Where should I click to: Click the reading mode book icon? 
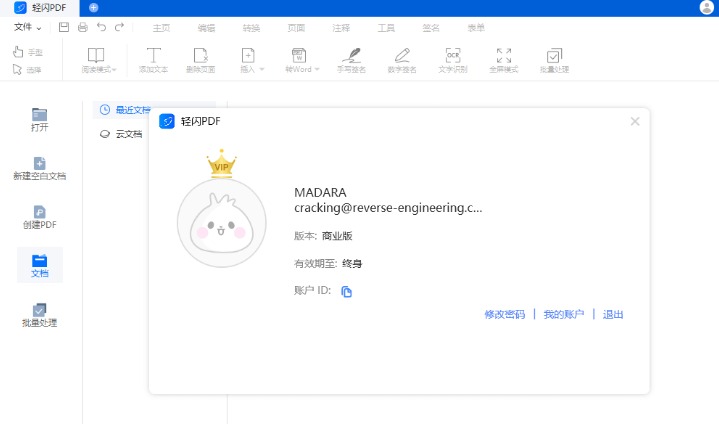(96, 55)
